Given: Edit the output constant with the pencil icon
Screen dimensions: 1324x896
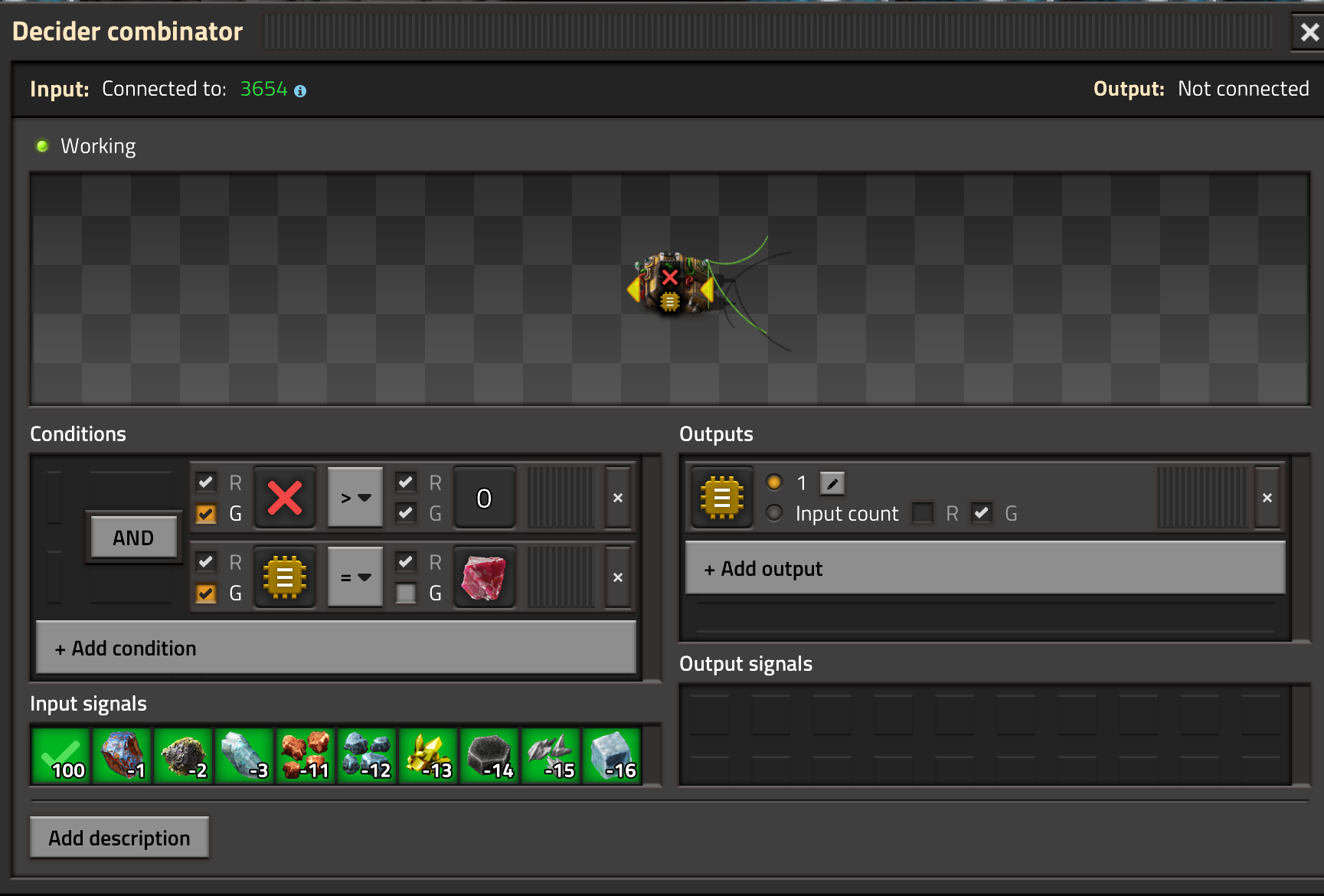Looking at the screenshot, I should (x=832, y=483).
